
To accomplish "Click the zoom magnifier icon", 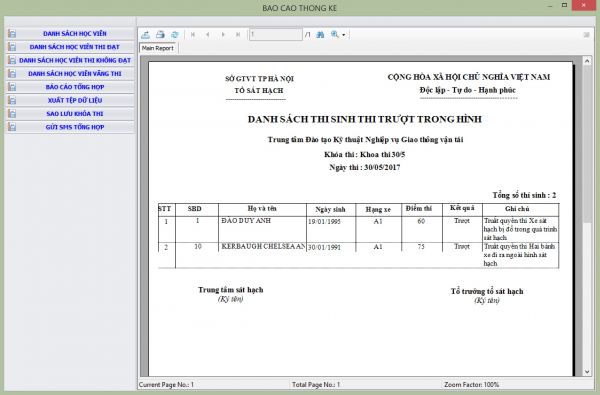I will click(x=335, y=35).
